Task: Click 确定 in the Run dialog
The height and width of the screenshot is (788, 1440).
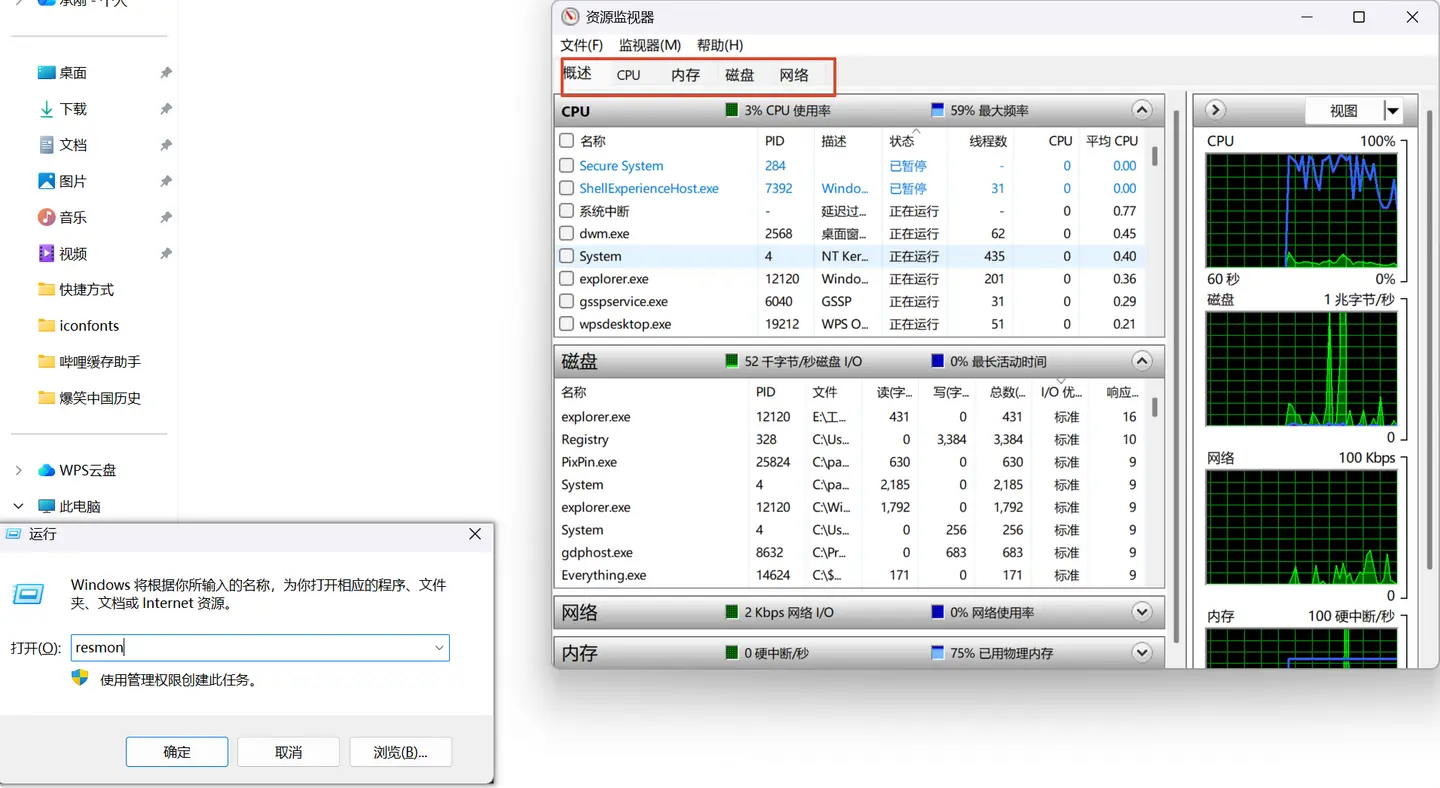Action: (177, 752)
